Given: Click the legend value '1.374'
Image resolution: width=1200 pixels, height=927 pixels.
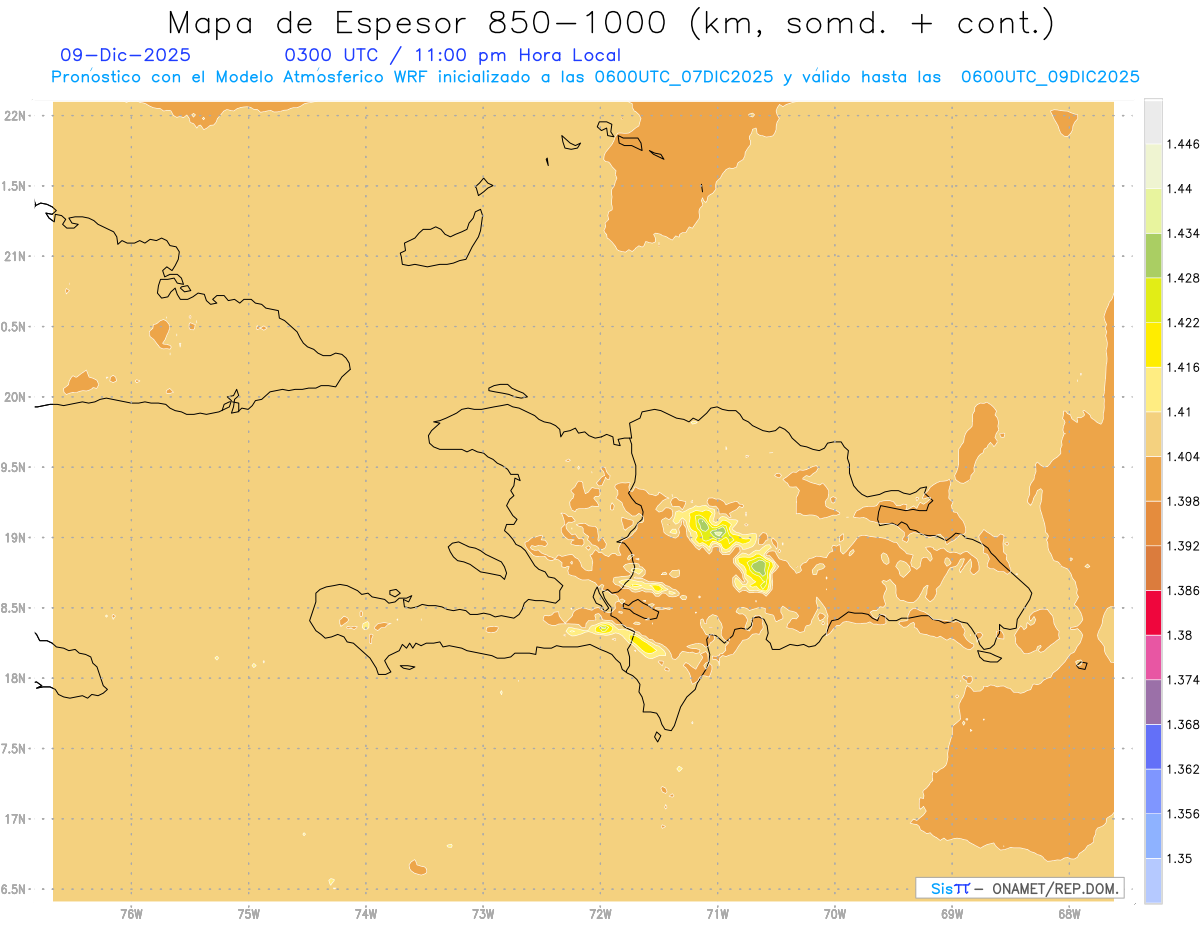Looking at the screenshot, I should [1182, 679].
